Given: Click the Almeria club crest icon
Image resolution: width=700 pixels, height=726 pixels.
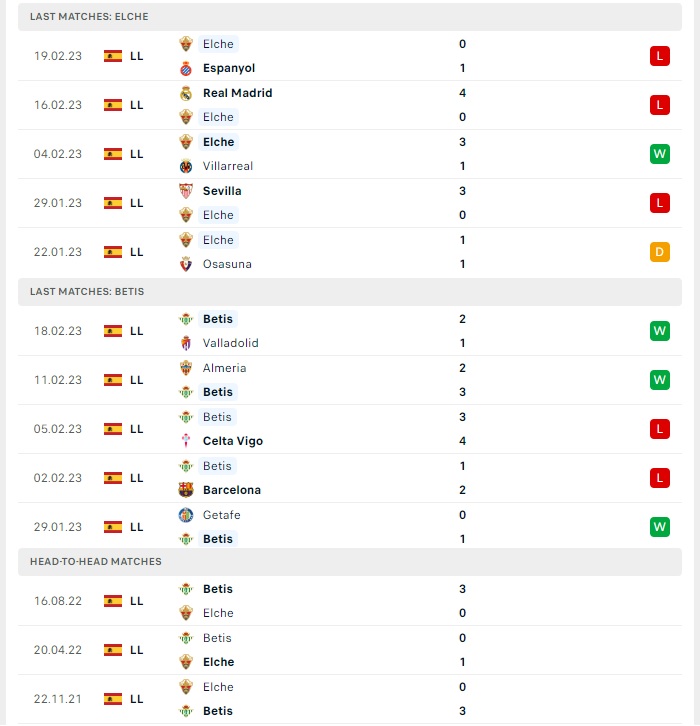Looking at the screenshot, I should pyautogui.click(x=186, y=368).
